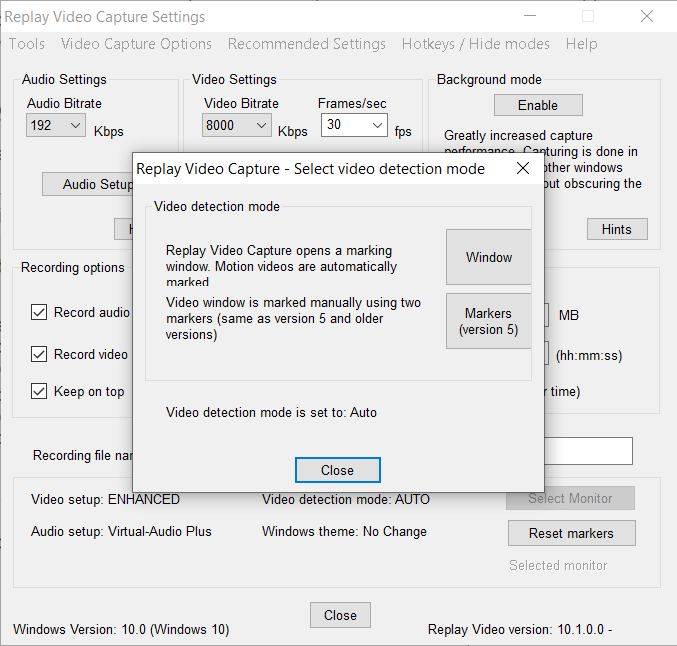
Task: Click the Hints button
Action: [617, 229]
